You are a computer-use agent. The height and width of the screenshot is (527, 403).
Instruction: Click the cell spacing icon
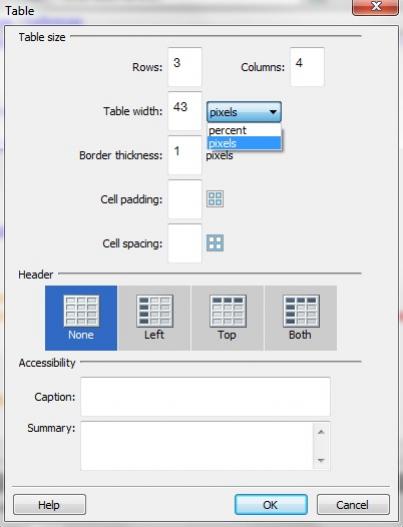(x=215, y=243)
